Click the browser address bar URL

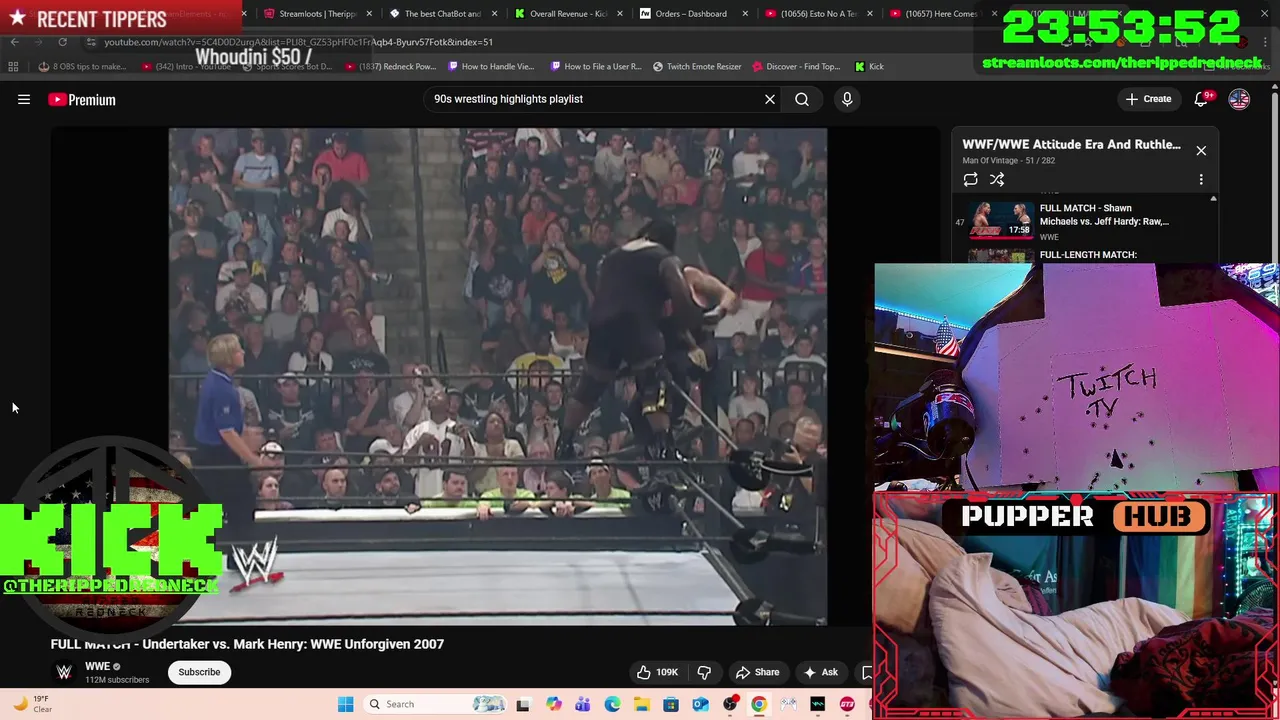[x=298, y=42]
